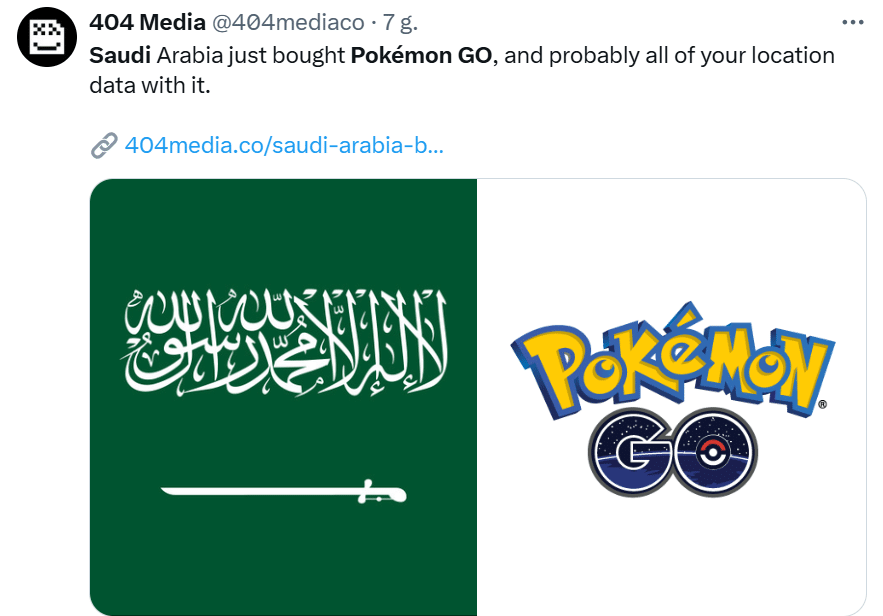The height and width of the screenshot is (616, 883).
Task: Click the 404 Media display name
Action: pos(148,23)
